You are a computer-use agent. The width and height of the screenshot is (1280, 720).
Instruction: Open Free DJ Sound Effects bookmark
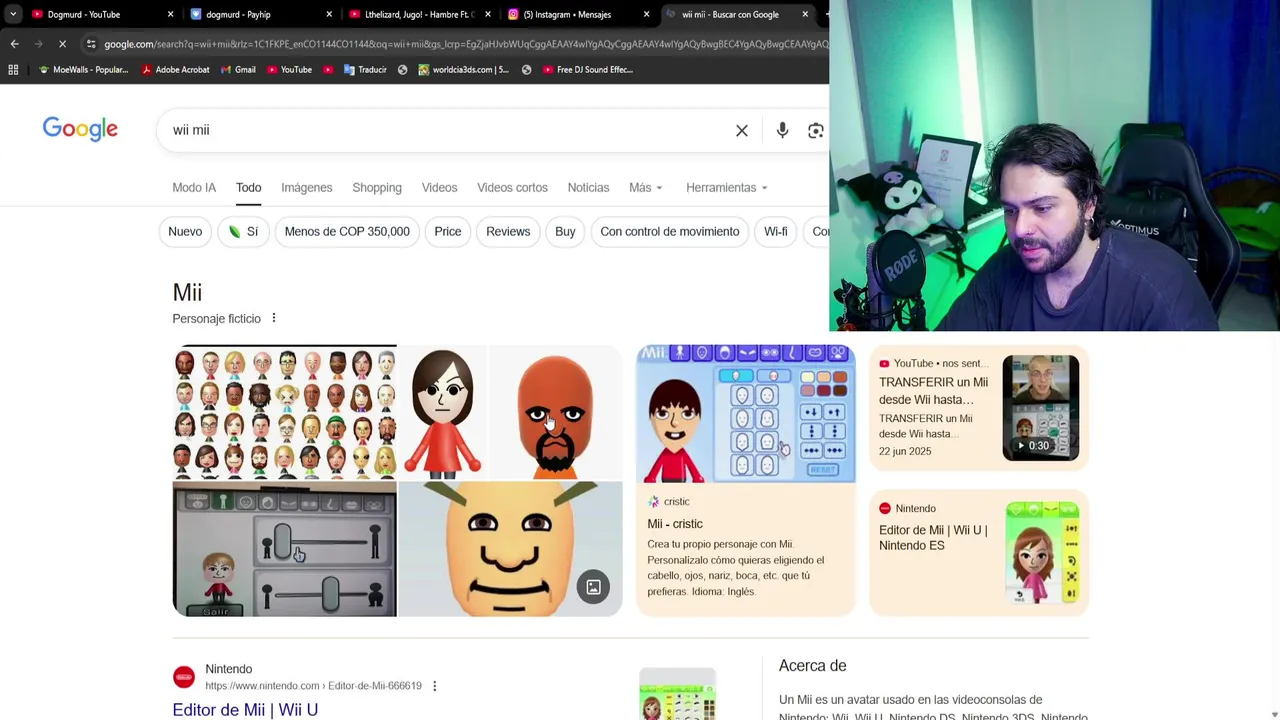point(588,70)
